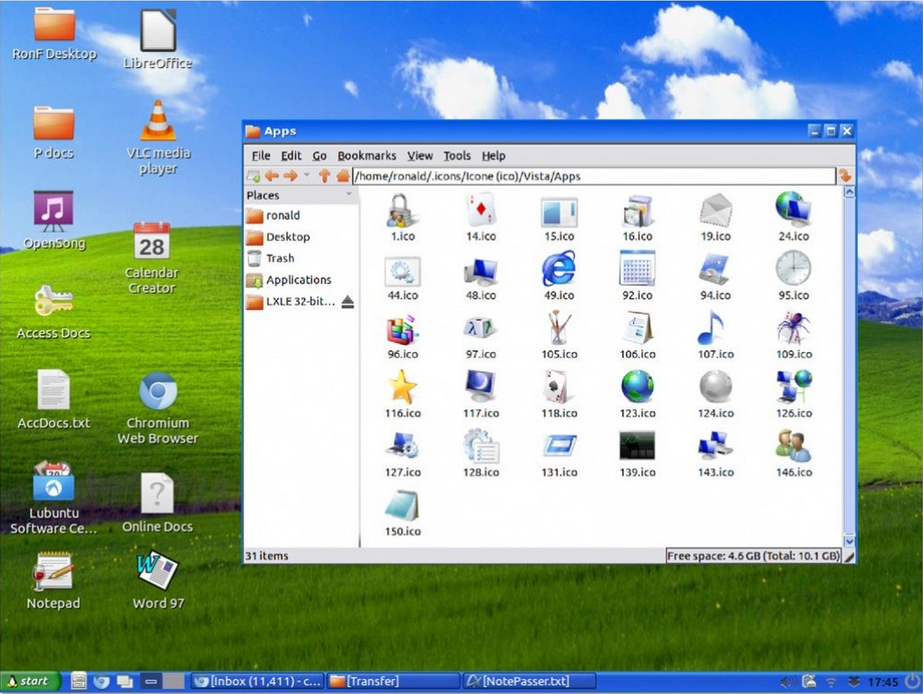This screenshot has width=923, height=694.
Task: Open the Bookmarks menu
Action: [366, 155]
